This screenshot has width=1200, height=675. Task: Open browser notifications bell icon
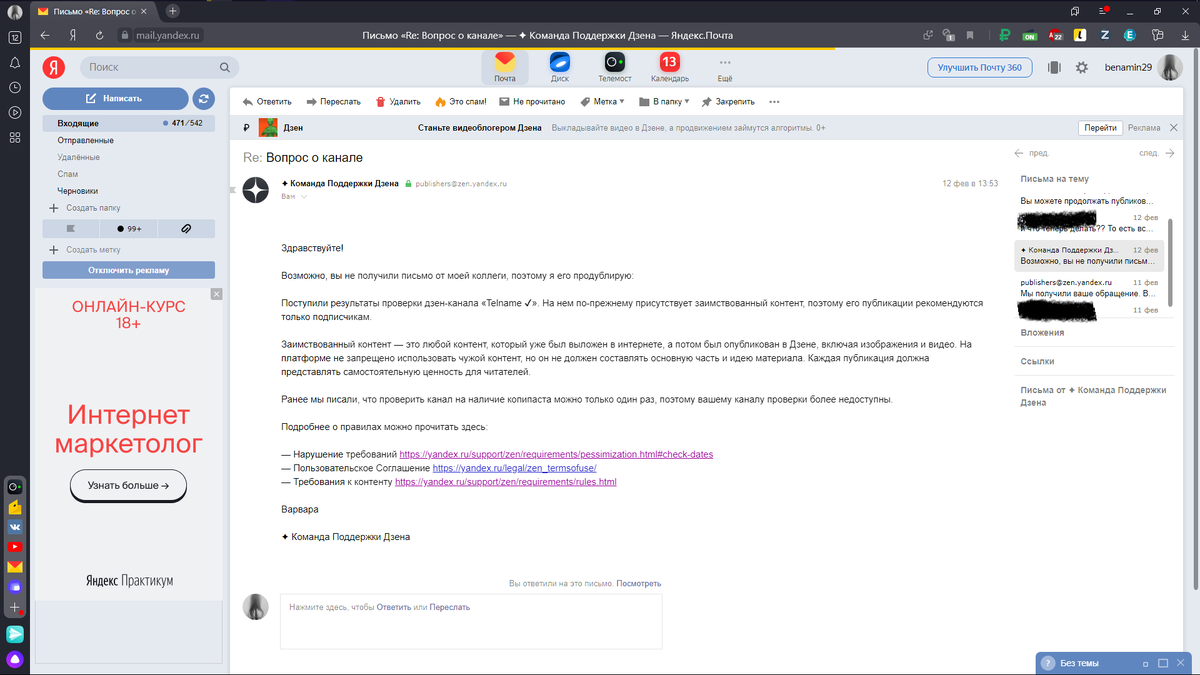15,62
